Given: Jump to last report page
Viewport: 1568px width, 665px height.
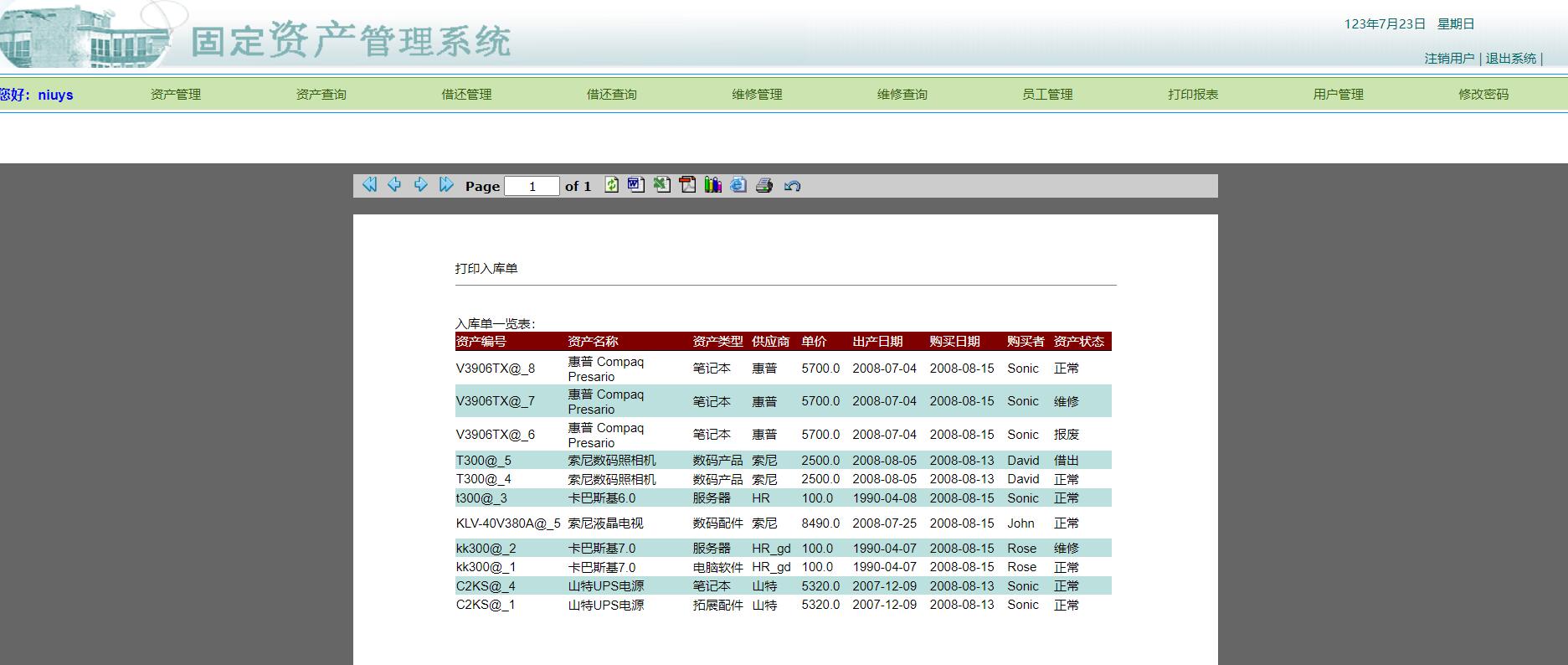Looking at the screenshot, I should tap(446, 185).
